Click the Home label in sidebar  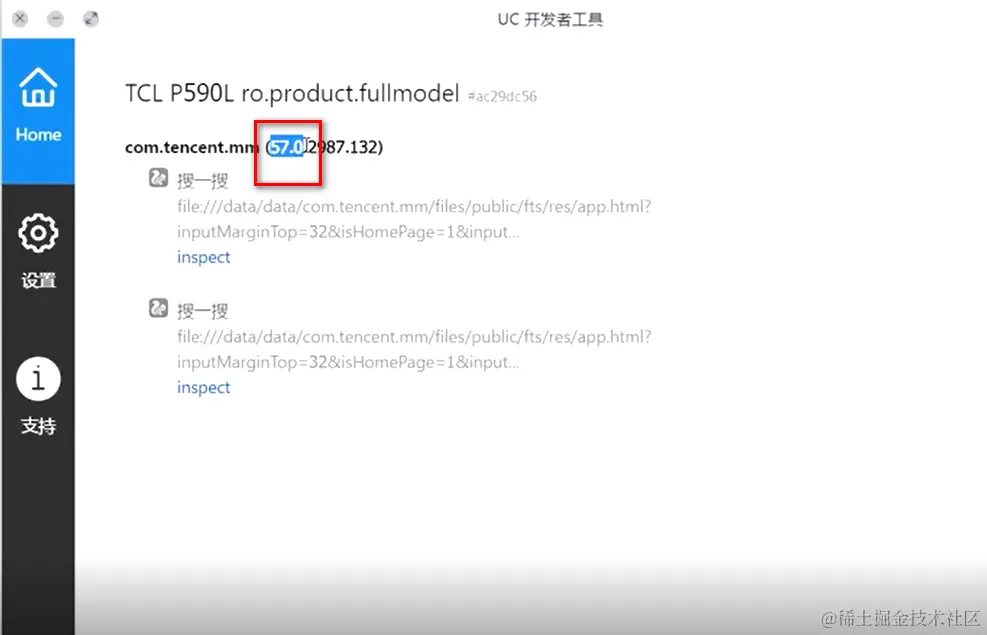(38, 135)
